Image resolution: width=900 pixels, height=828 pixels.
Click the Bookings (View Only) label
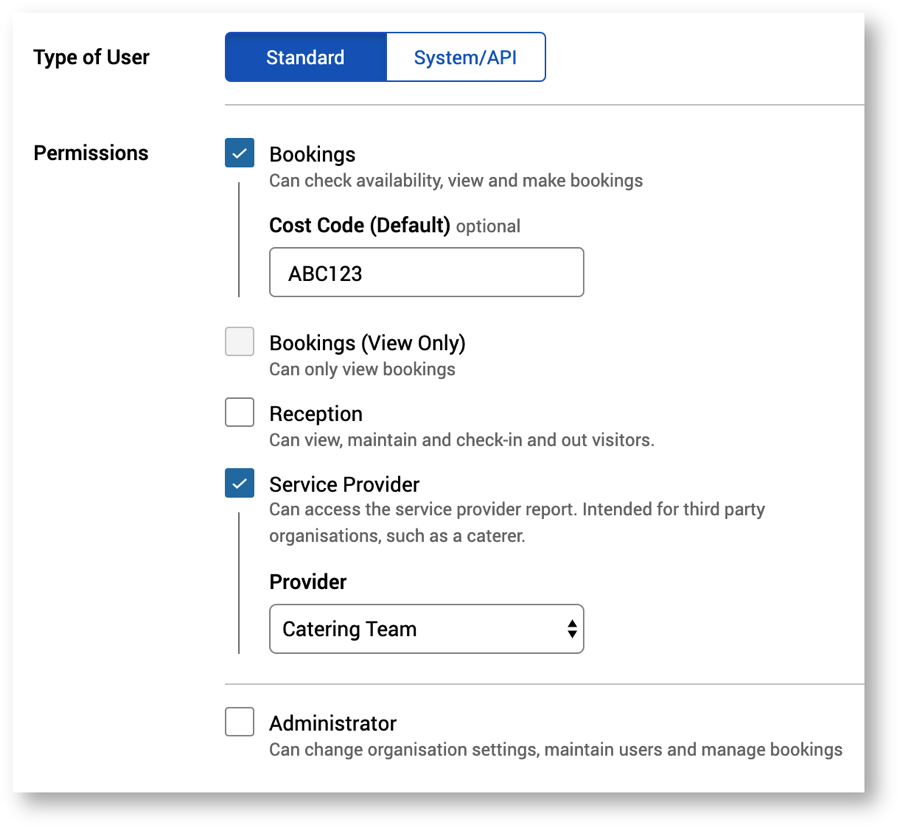[x=367, y=343]
